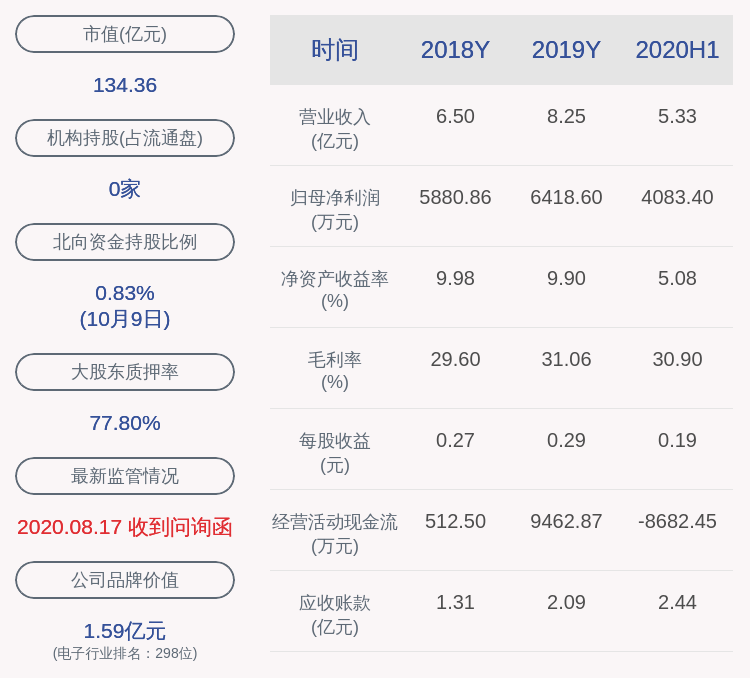
Task: Select the 1.59亿元 brand value
Action: tap(125, 631)
